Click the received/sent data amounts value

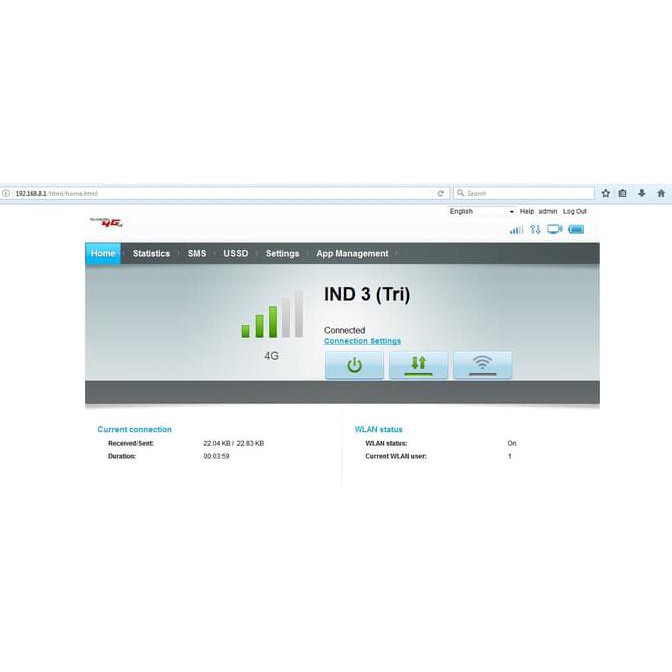click(234, 443)
